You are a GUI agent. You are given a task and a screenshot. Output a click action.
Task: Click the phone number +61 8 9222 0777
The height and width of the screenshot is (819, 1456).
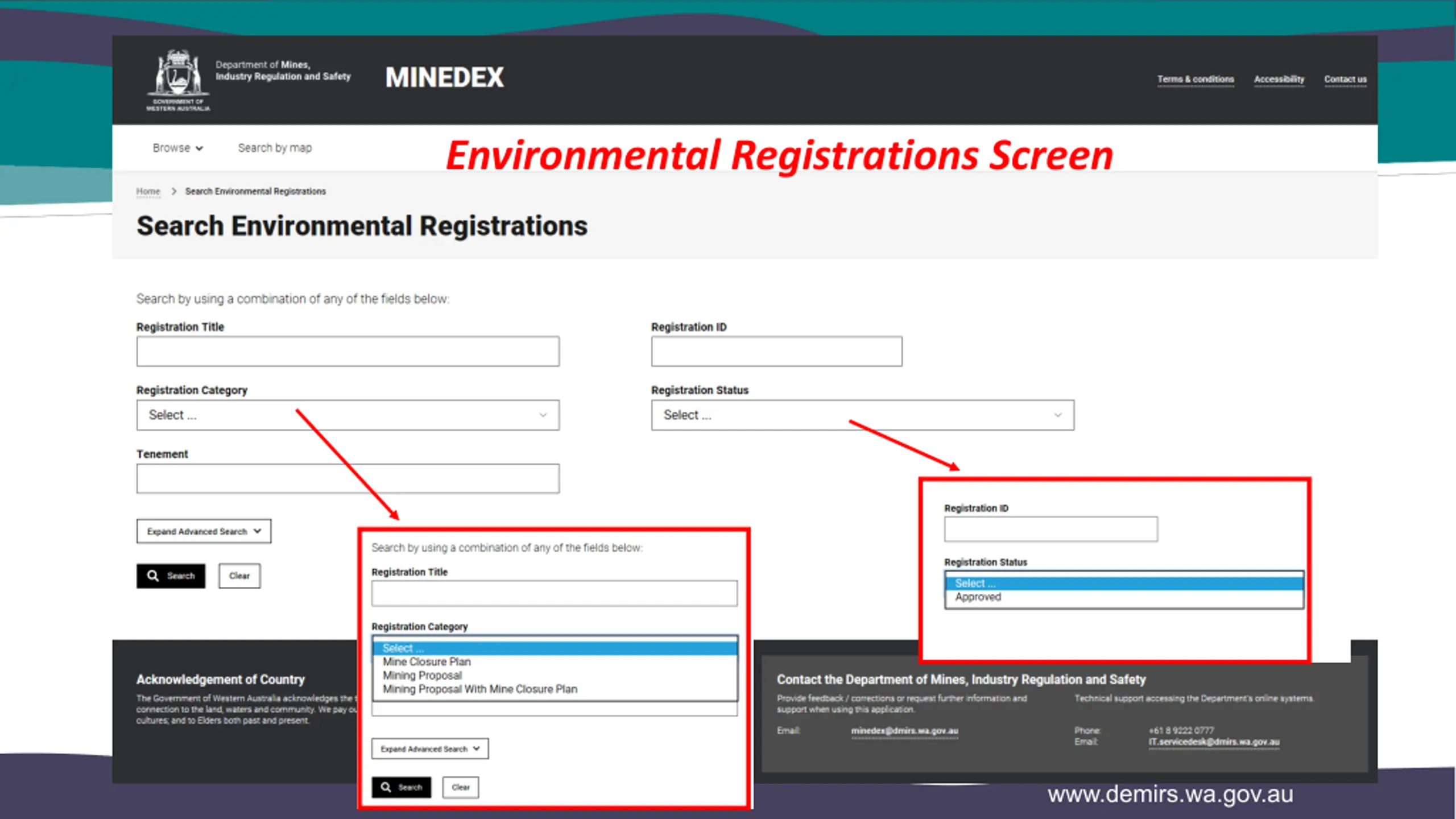(x=1181, y=730)
